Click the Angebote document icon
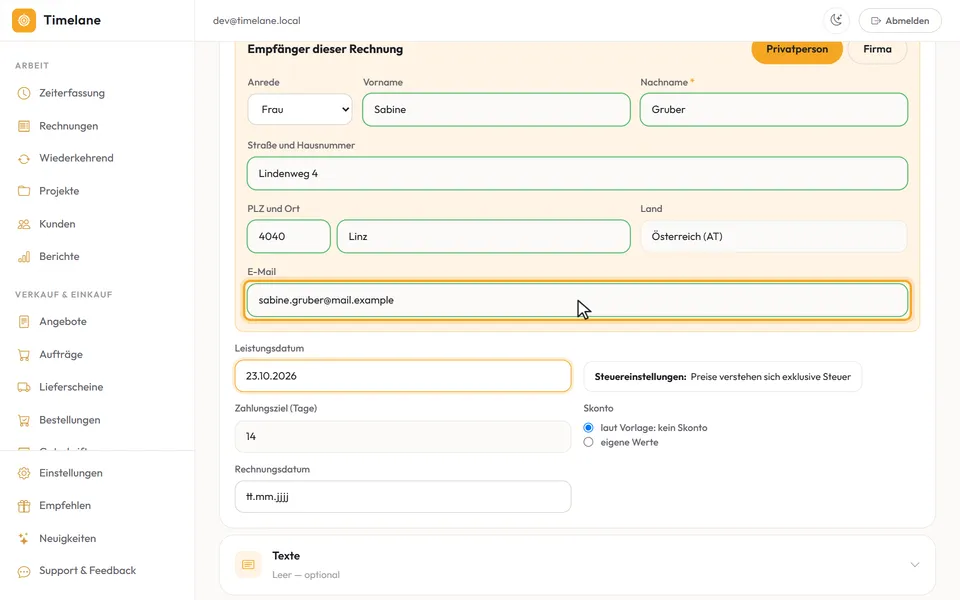This screenshot has width=960, height=600. pyautogui.click(x=24, y=321)
